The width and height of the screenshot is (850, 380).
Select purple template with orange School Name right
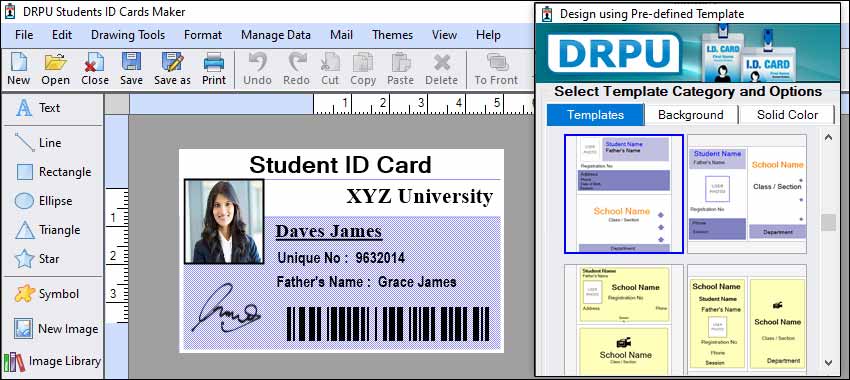(x=747, y=194)
